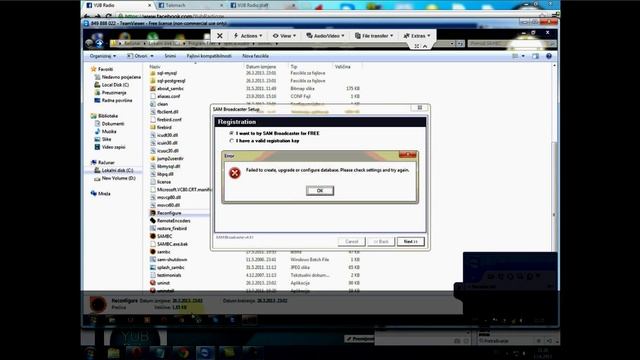This screenshot has width=640, height=360.
Task: Select the sql-postgresql folder
Action: click(167, 81)
